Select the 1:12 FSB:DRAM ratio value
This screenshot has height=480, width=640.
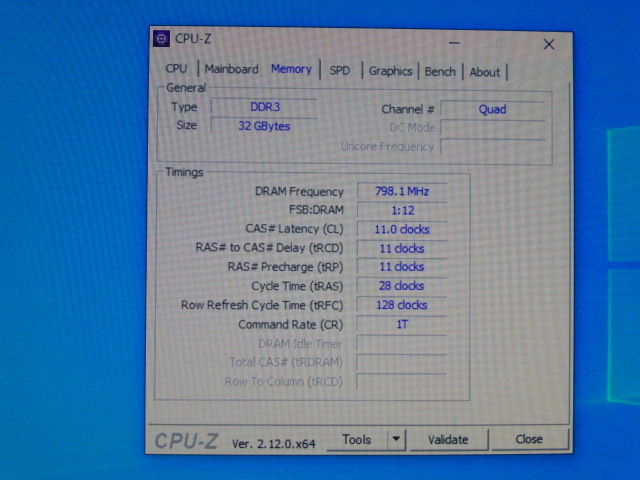pyautogui.click(x=402, y=210)
